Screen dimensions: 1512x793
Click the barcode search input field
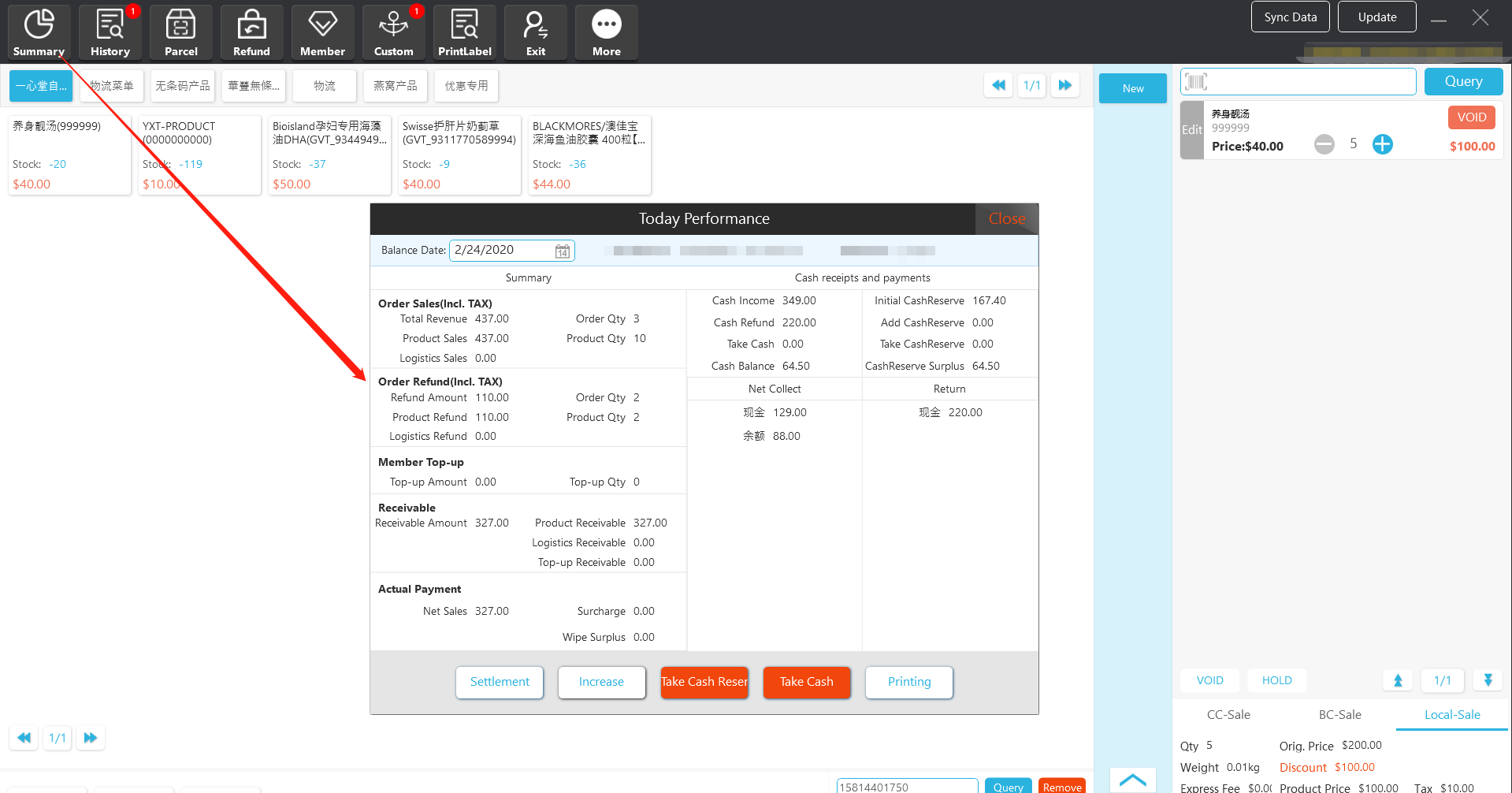click(1308, 82)
